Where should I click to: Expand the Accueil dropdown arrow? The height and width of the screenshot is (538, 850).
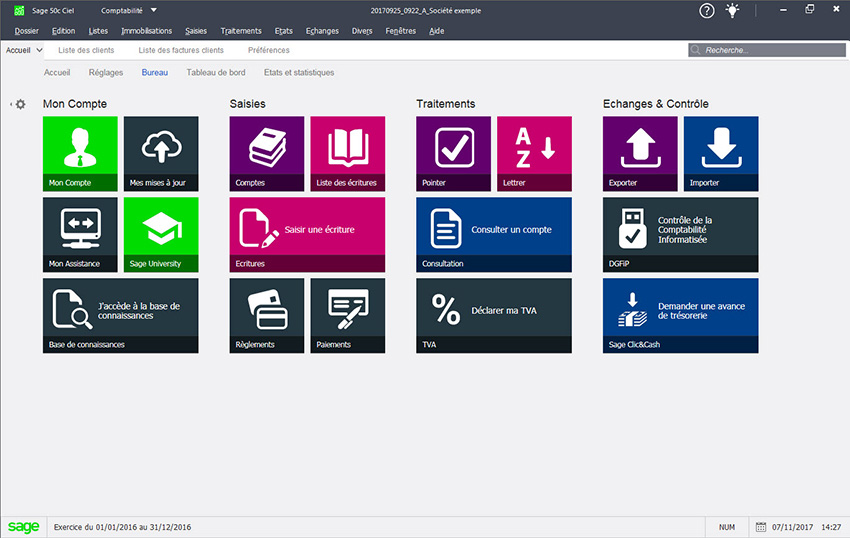point(39,49)
